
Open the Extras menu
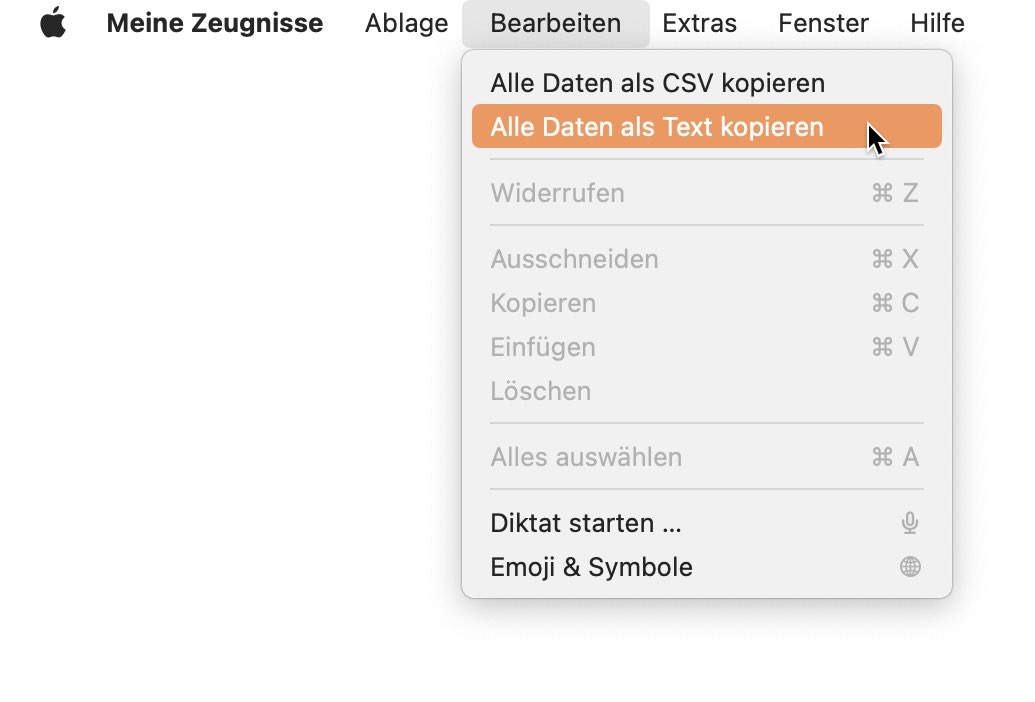699,23
